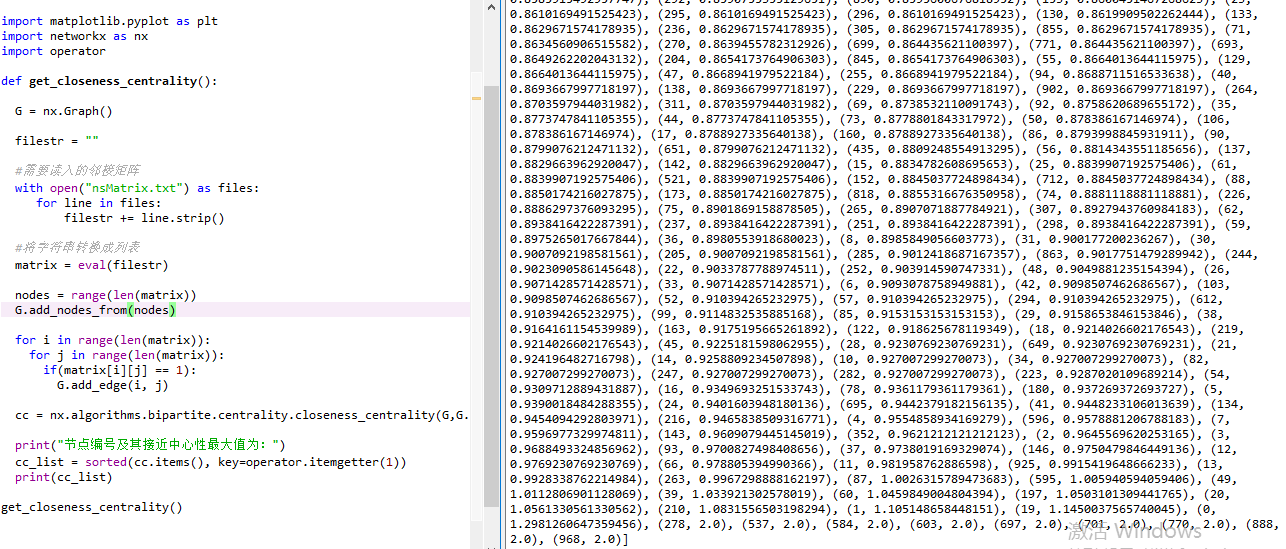Click the 'filestr = ""' assignment line
This screenshot has height=549, width=1286.
(57, 141)
